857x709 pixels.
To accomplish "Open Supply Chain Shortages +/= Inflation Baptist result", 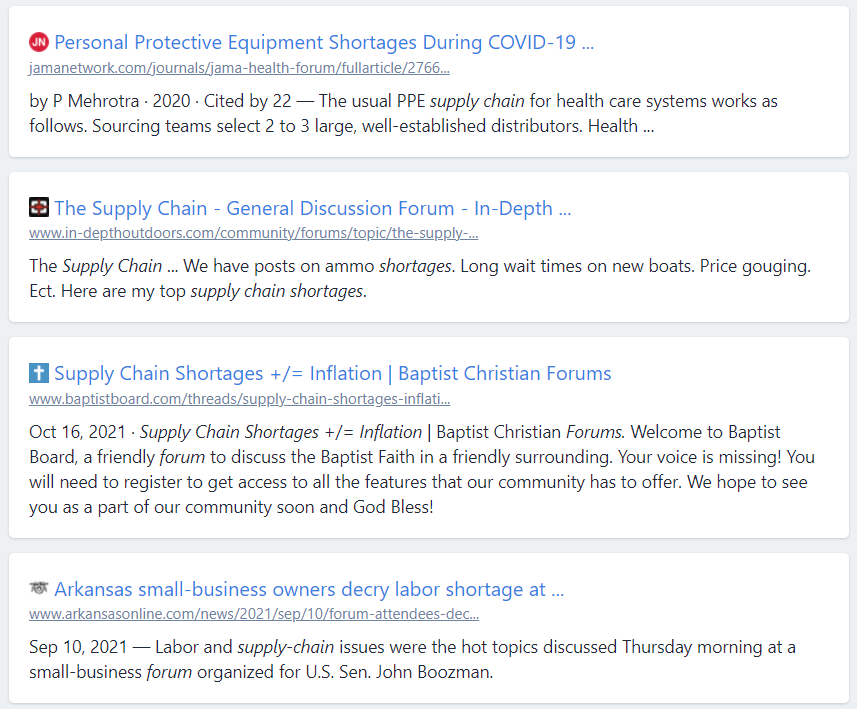I will click(332, 373).
